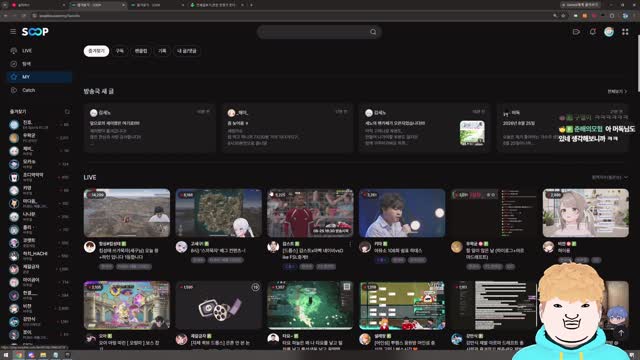Open the hamburger menu beside SOOP logo
Viewport: 640px width, 360px height.
pos(13,31)
